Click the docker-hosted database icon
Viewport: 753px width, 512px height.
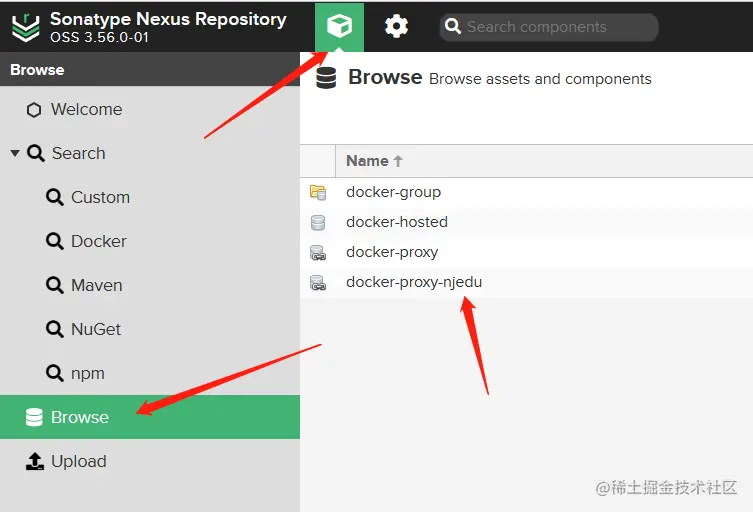(x=318, y=223)
